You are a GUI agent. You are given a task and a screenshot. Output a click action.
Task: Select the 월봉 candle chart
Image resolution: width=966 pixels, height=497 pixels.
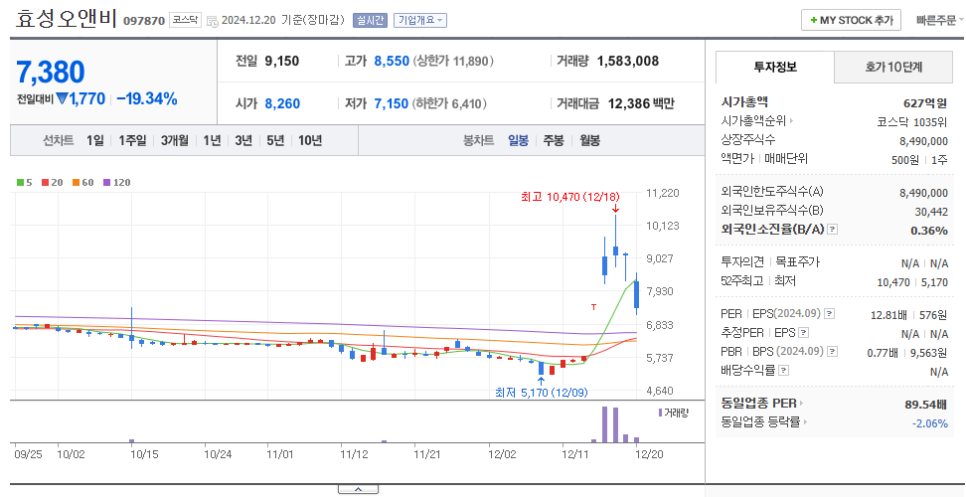point(590,140)
